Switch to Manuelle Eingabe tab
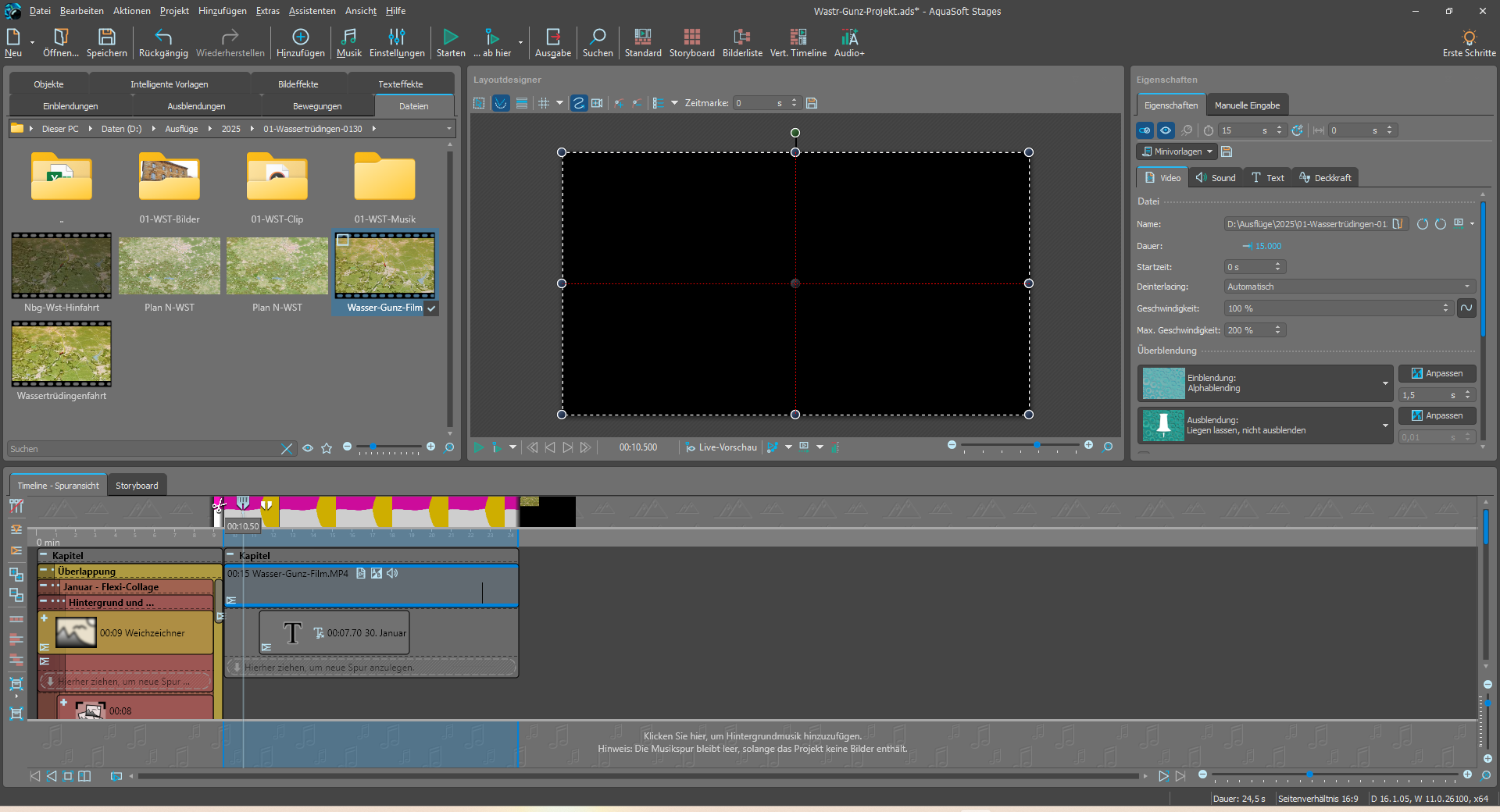The width and height of the screenshot is (1500, 812). click(x=1247, y=105)
